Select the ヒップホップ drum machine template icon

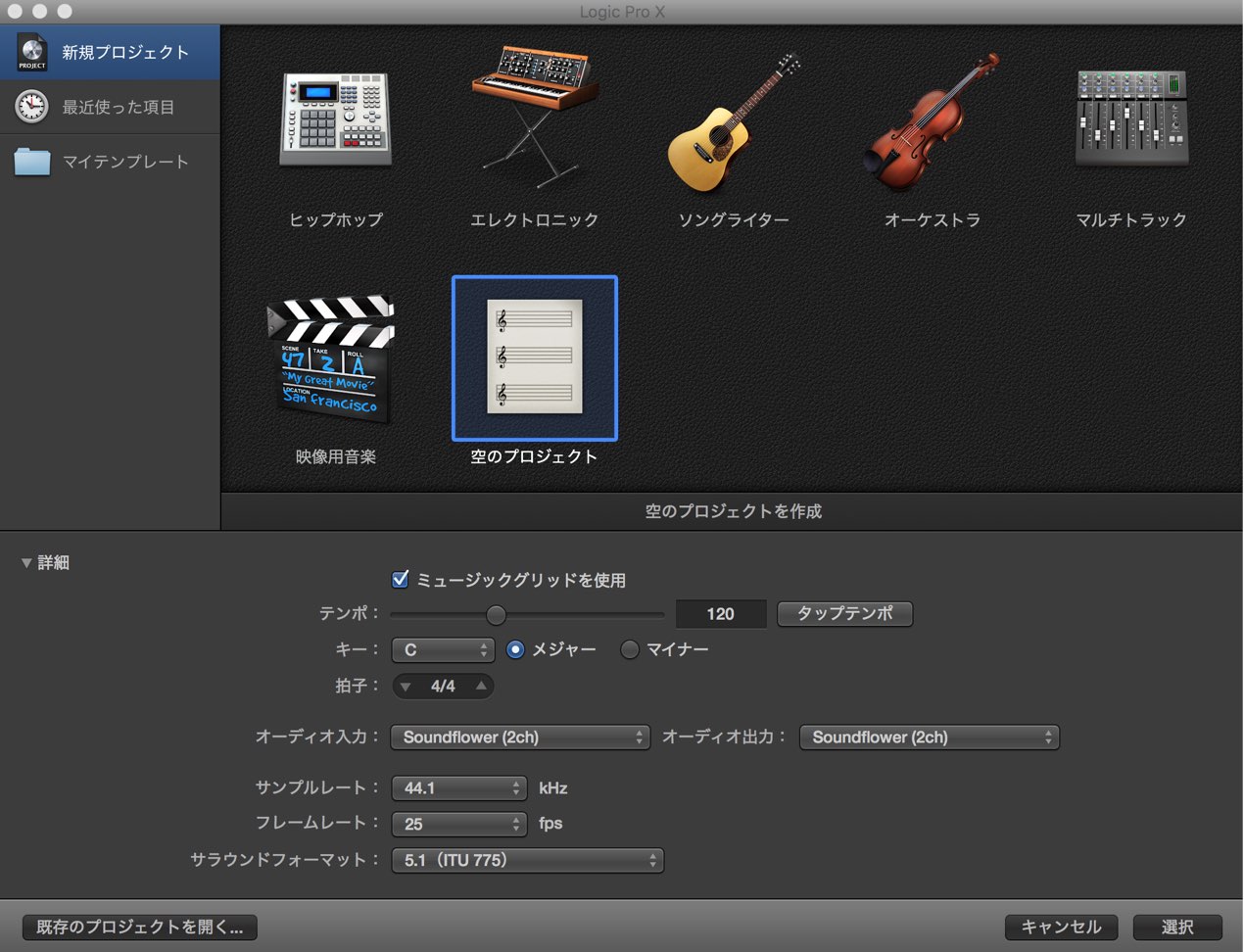click(336, 119)
